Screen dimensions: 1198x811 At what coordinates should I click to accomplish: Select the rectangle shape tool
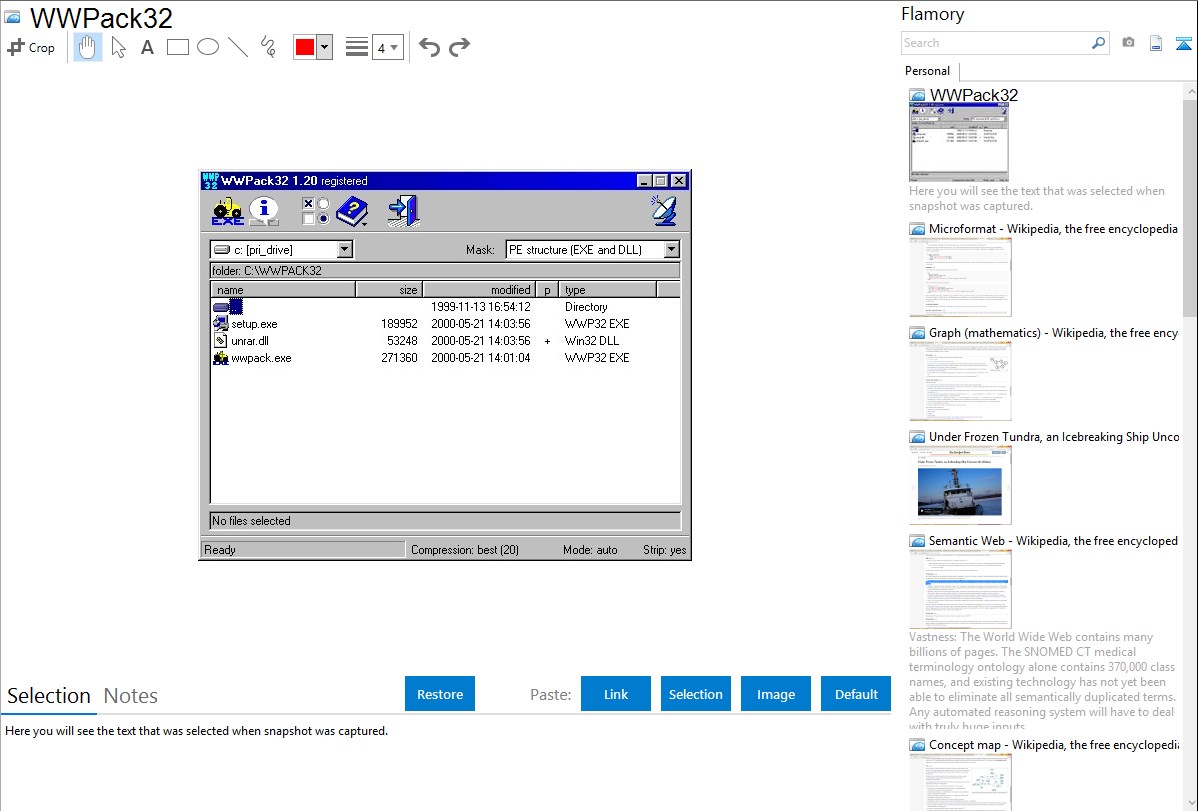point(178,47)
